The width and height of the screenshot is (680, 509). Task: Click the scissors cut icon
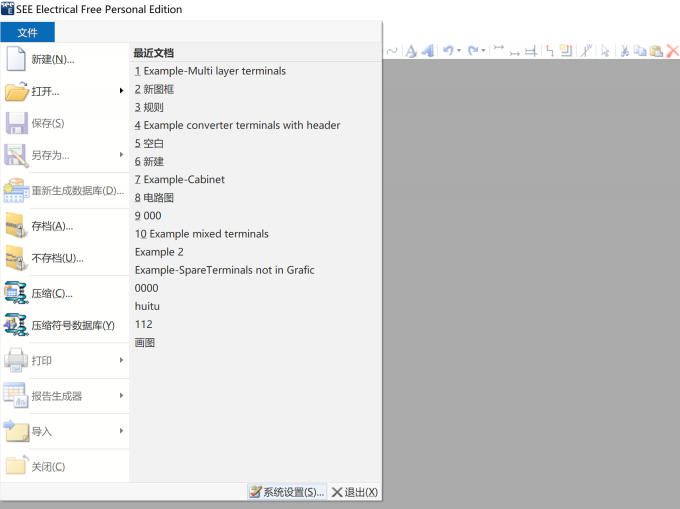[x=624, y=51]
